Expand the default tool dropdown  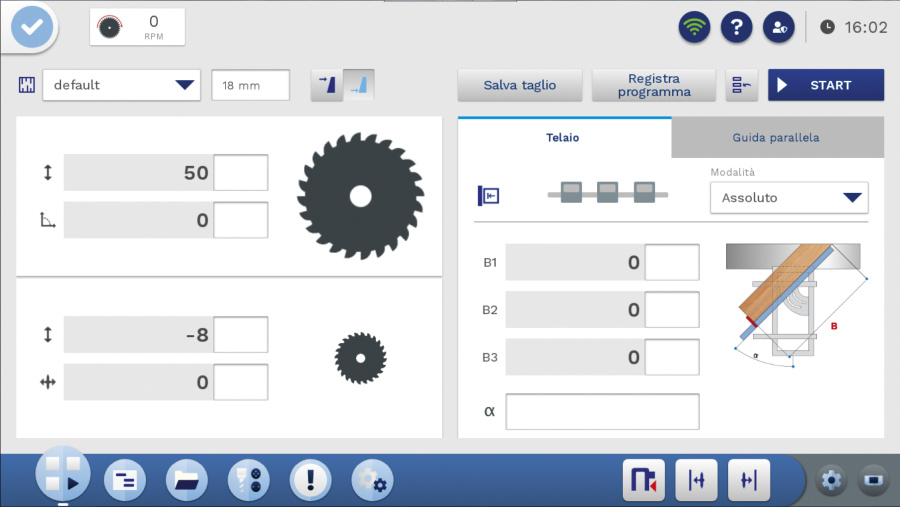coord(122,85)
